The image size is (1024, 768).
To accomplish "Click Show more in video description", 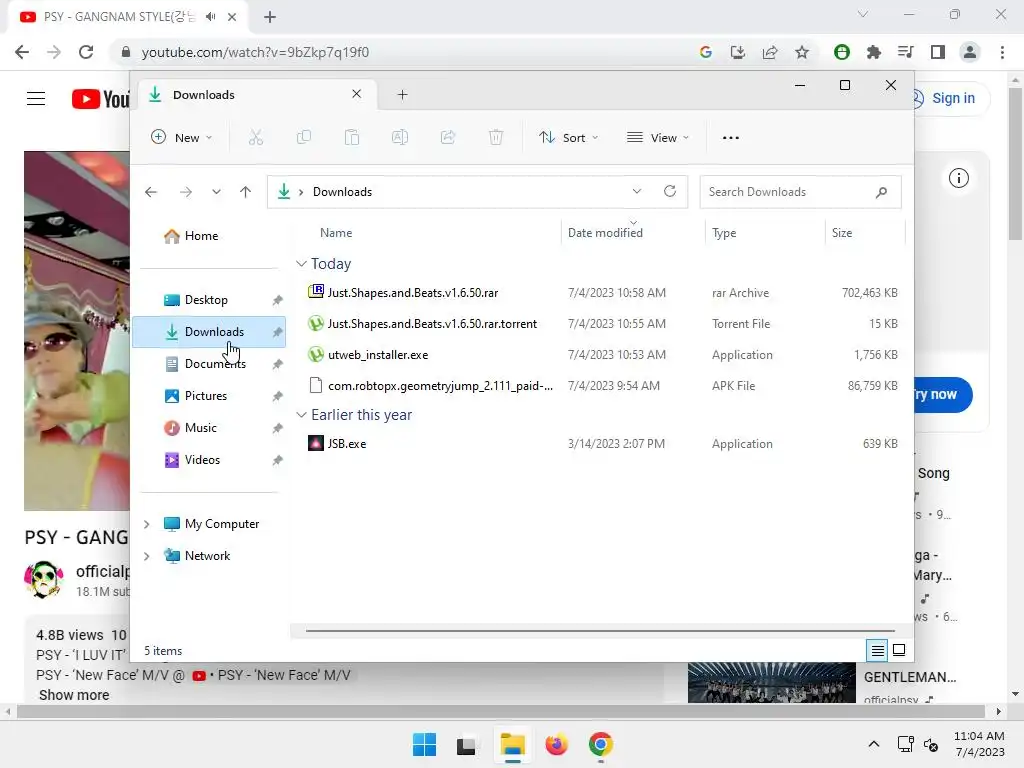I will [x=74, y=695].
